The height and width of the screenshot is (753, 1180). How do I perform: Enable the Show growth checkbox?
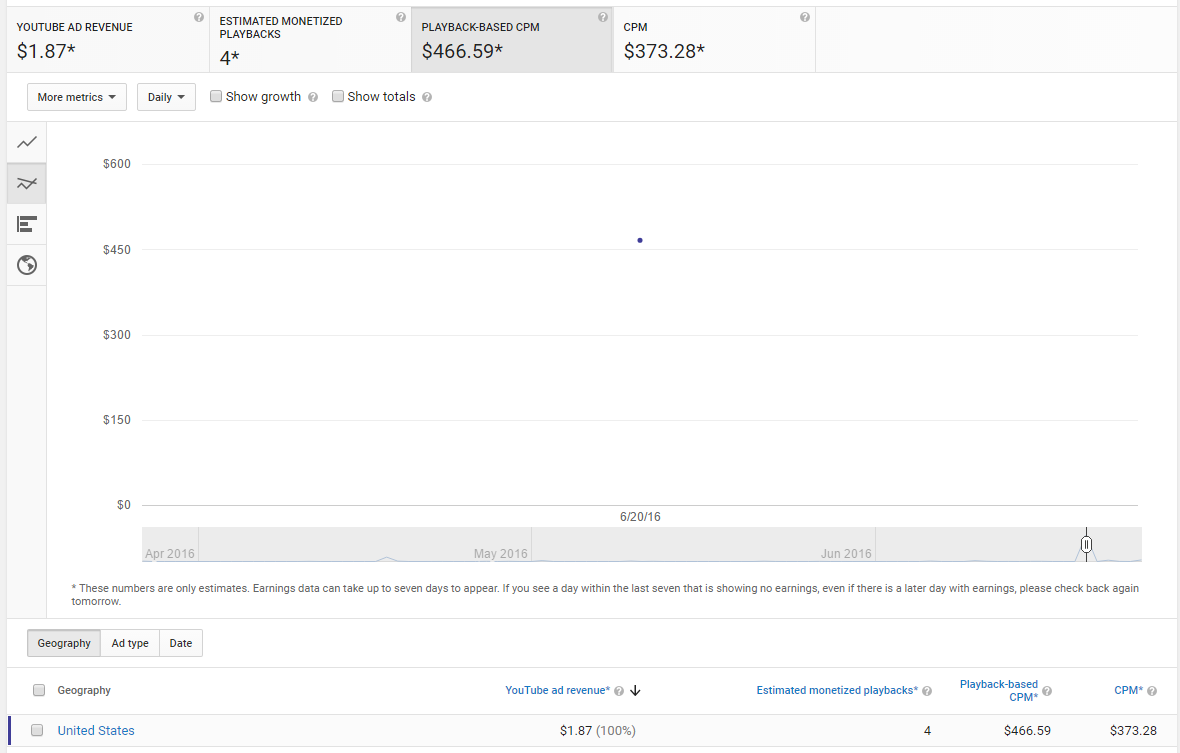(x=216, y=97)
